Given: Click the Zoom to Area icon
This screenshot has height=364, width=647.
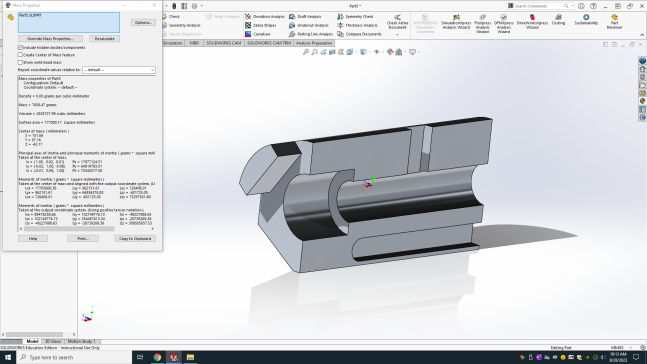Looking at the screenshot, I should click(314, 52).
